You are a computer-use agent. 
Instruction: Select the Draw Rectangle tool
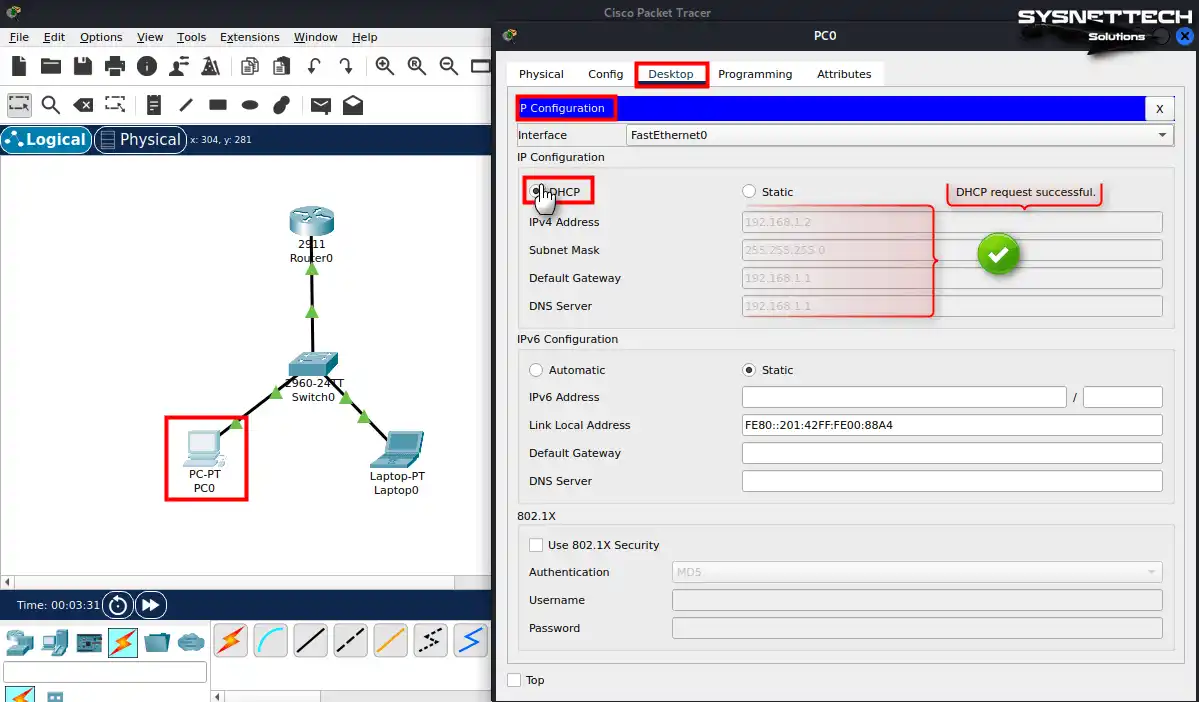[x=218, y=105]
